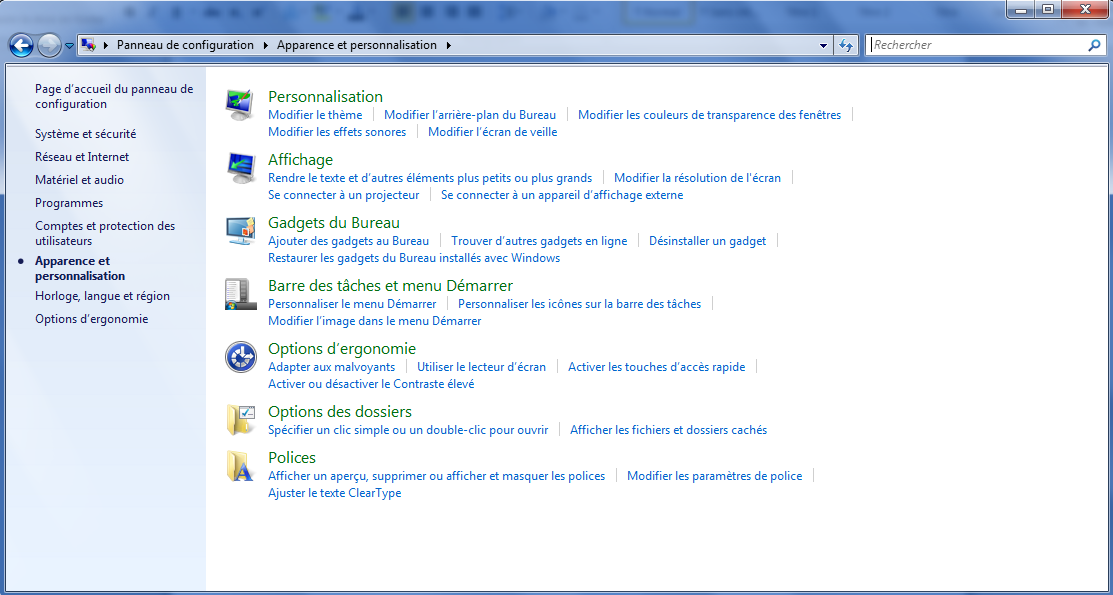
Task: Open Ajuster le texte ClearType link
Action: click(334, 493)
